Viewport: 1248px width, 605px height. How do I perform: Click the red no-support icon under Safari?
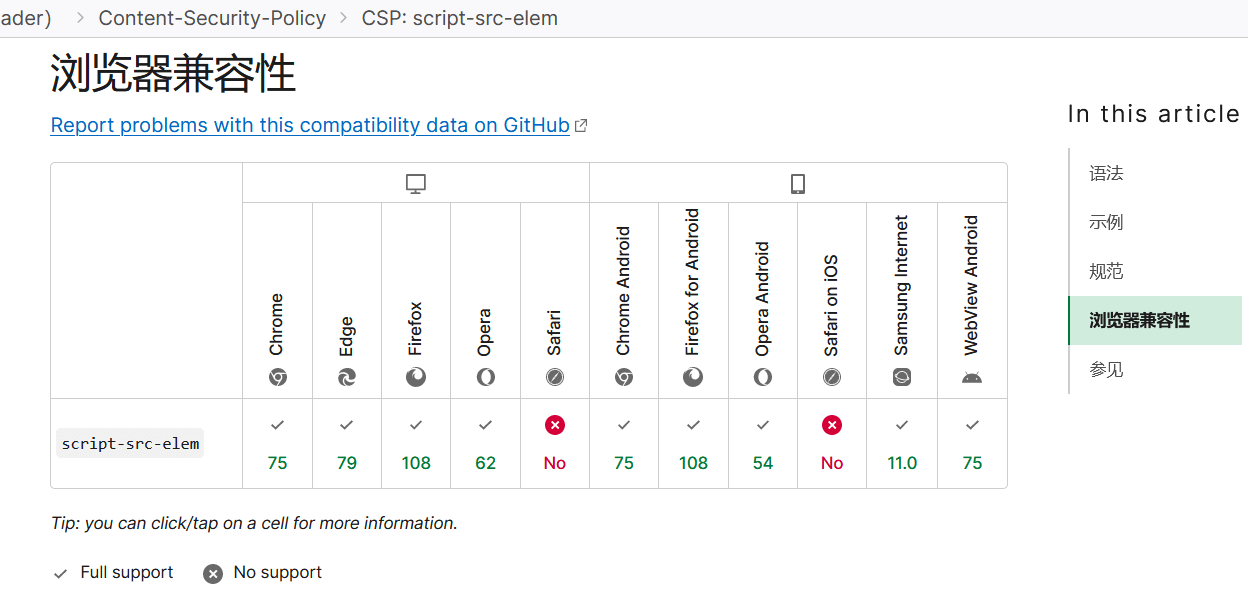tap(555, 425)
